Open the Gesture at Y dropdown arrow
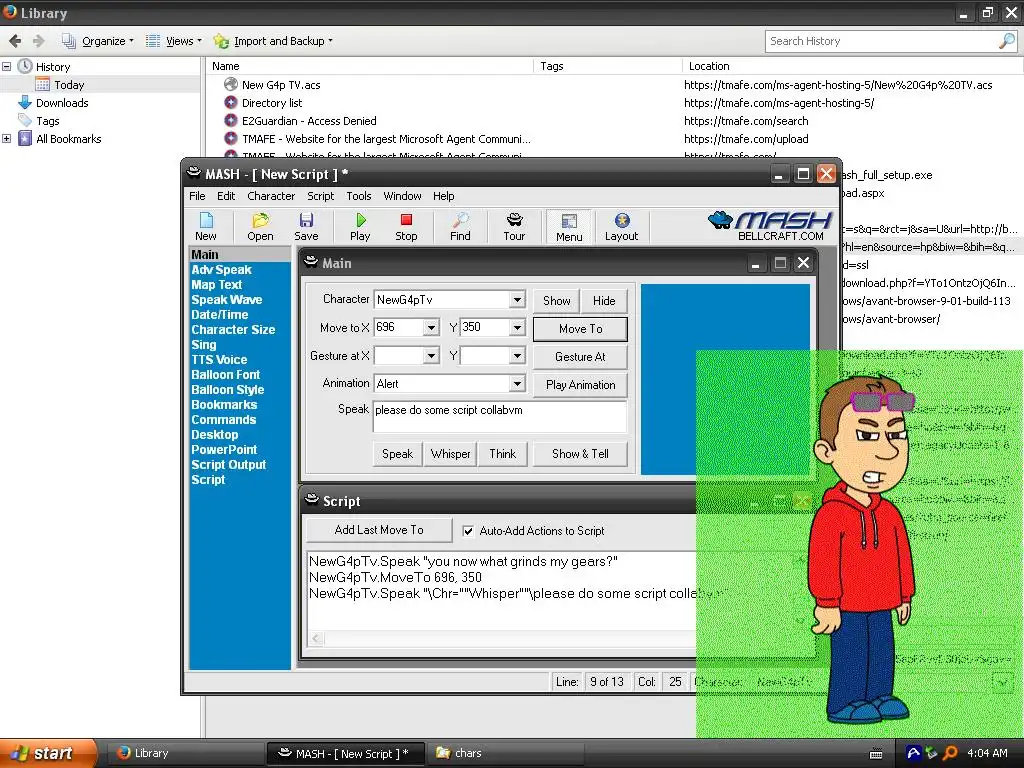 517,356
